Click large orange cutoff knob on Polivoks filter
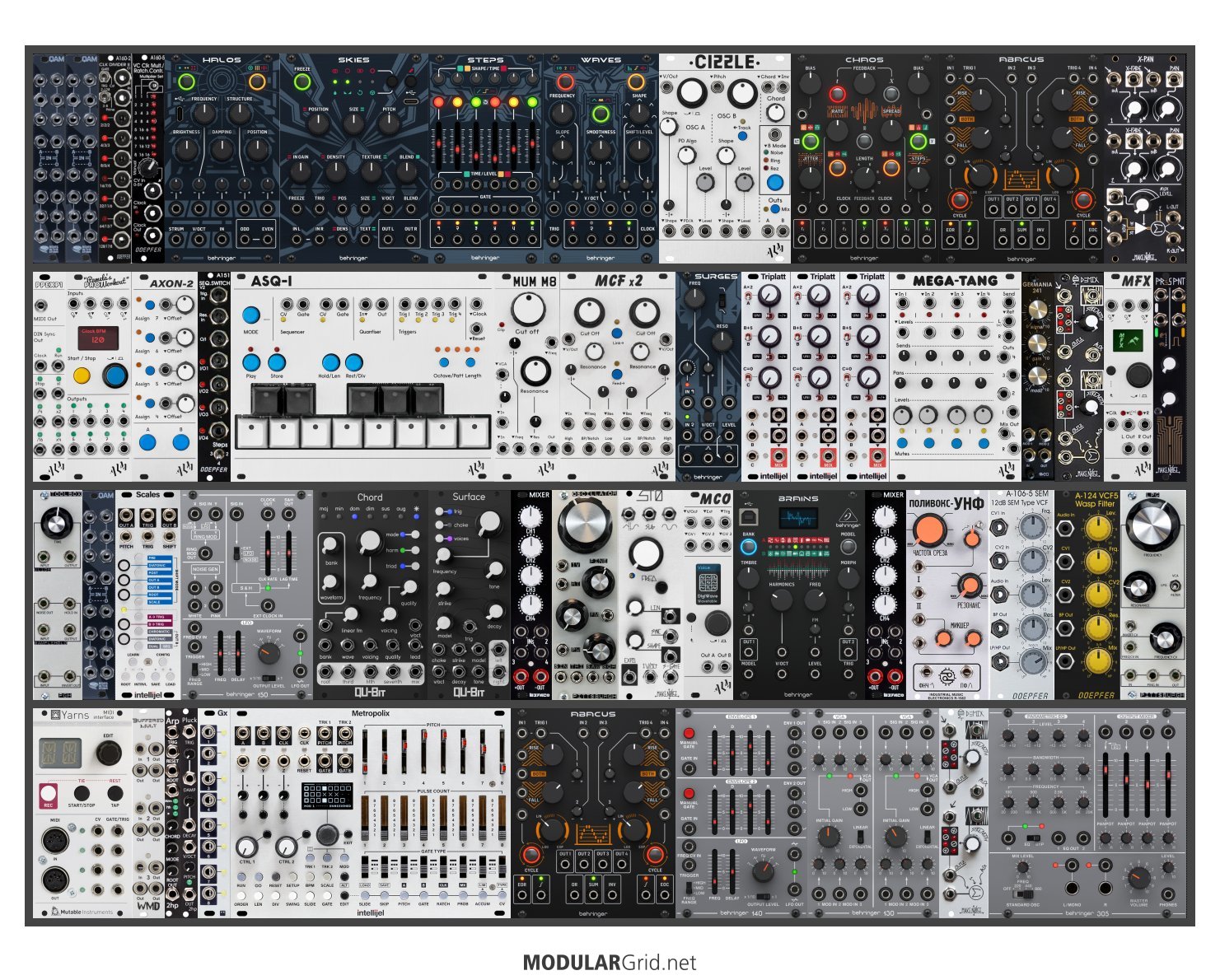 point(928,530)
